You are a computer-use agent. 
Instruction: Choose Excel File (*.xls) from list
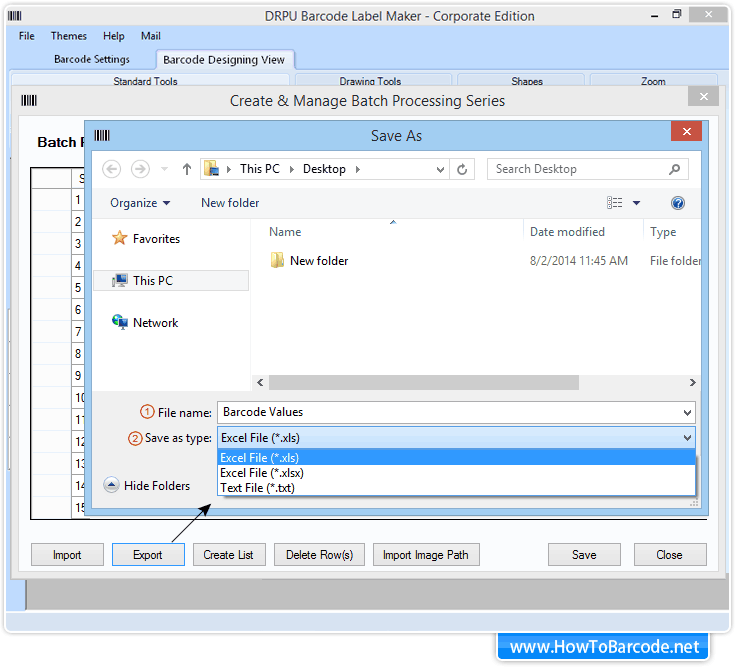point(457,457)
